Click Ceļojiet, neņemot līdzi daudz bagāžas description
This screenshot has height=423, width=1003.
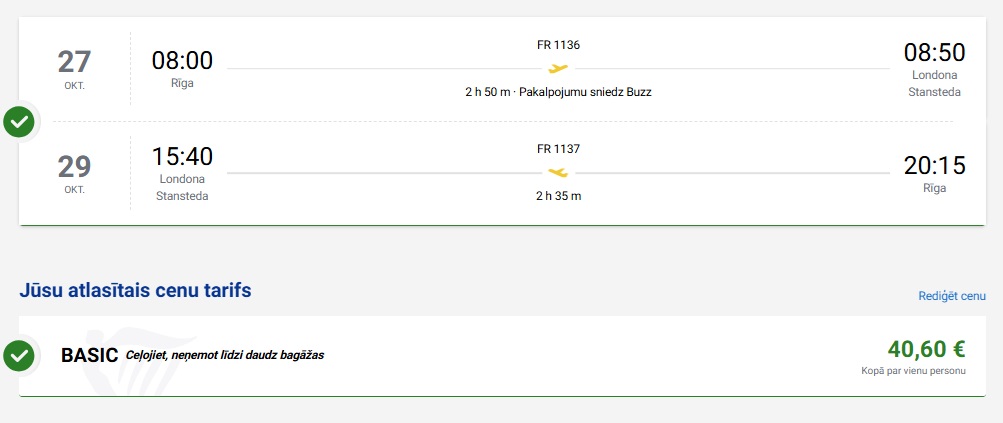225,355
